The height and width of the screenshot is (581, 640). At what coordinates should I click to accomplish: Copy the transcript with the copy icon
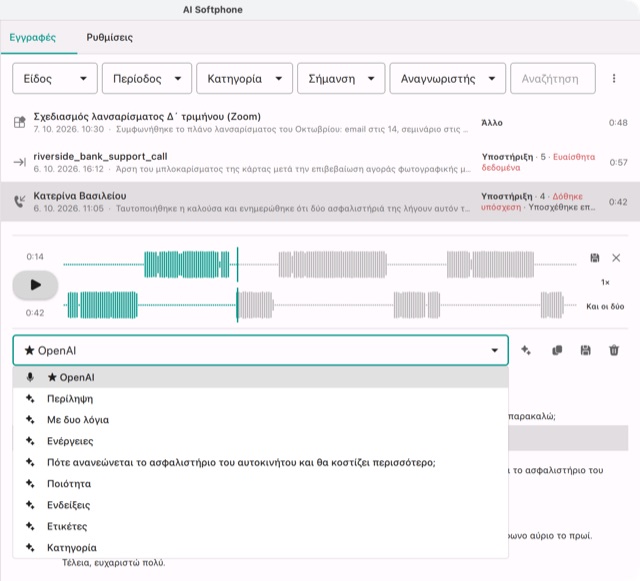point(557,350)
